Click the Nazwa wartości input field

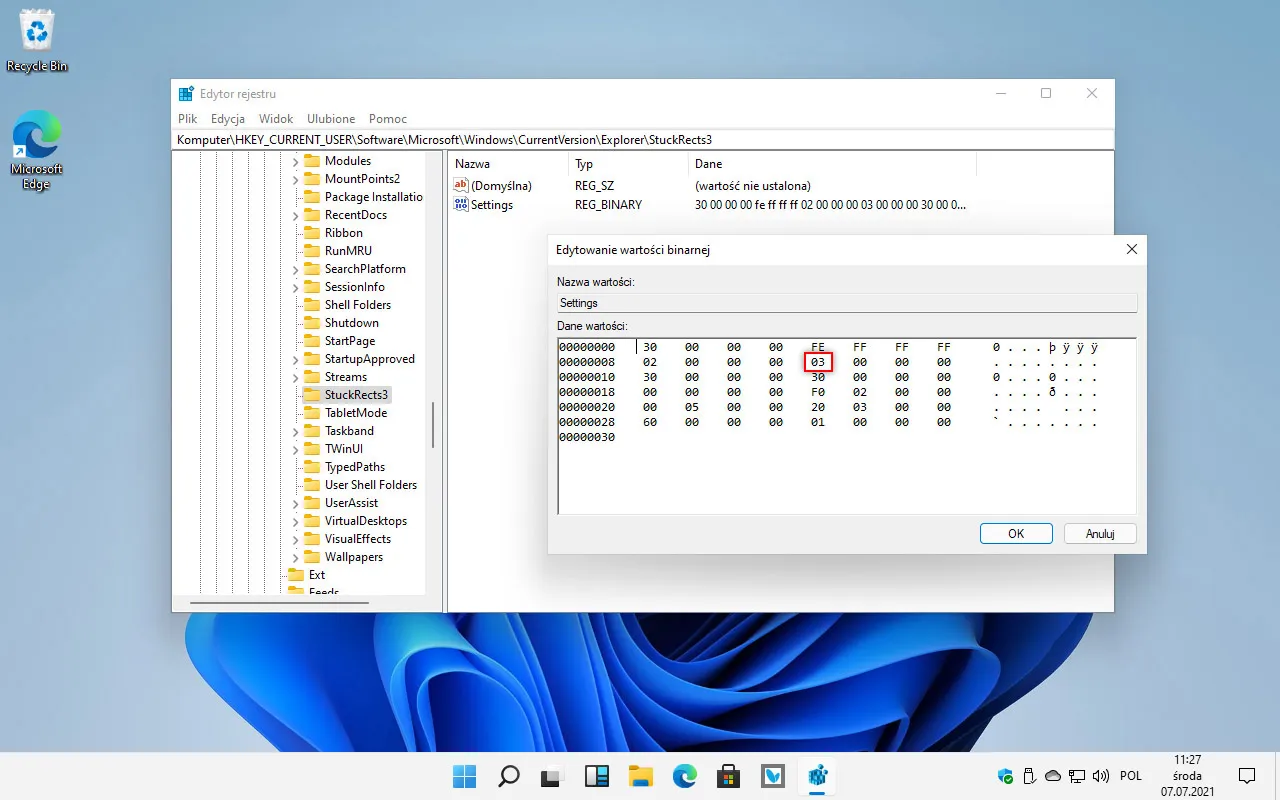[845, 302]
